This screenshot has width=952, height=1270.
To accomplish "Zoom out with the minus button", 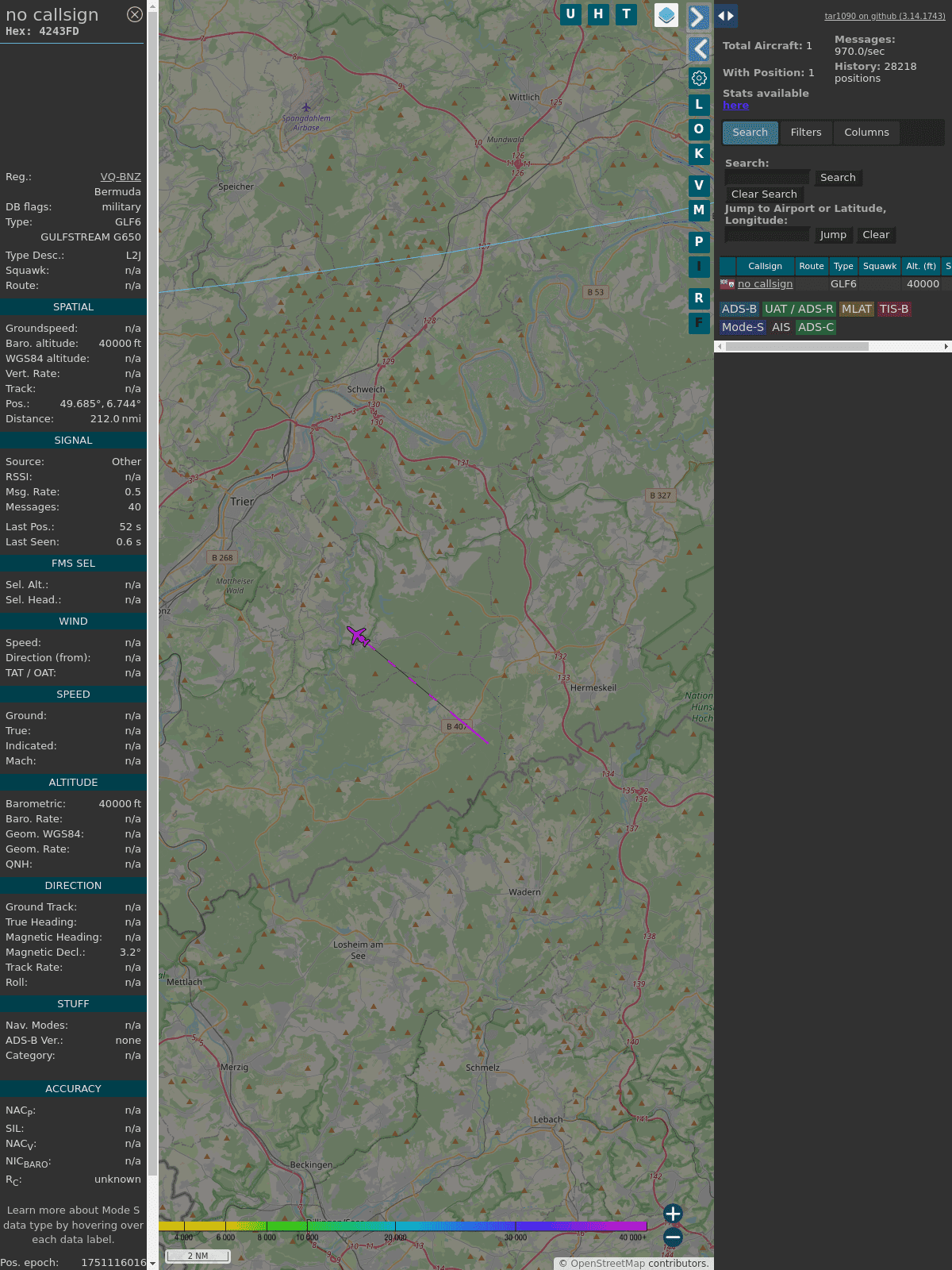I will (x=673, y=1237).
